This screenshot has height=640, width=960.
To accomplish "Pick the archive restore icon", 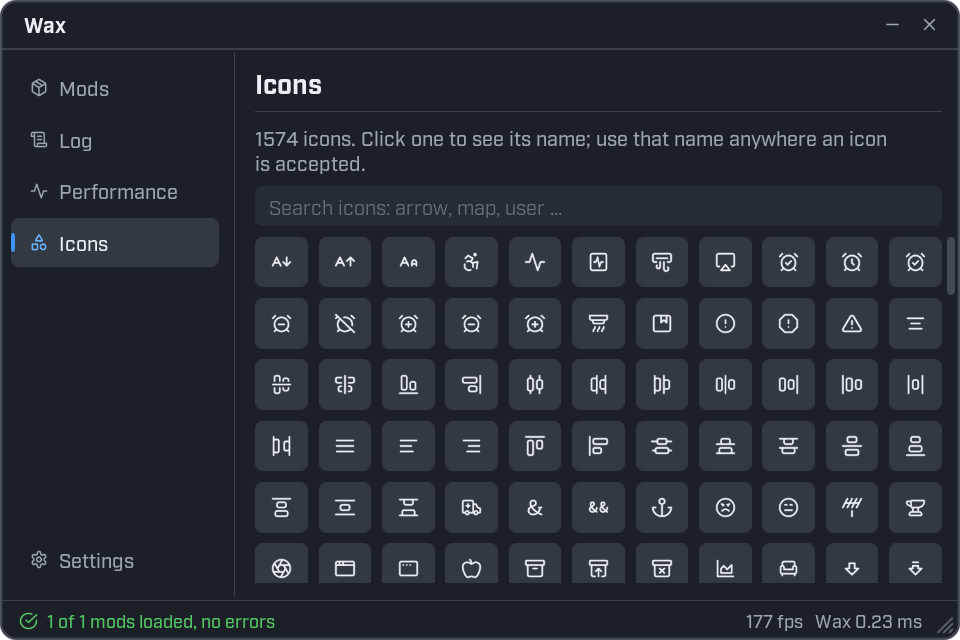I will point(598,563).
